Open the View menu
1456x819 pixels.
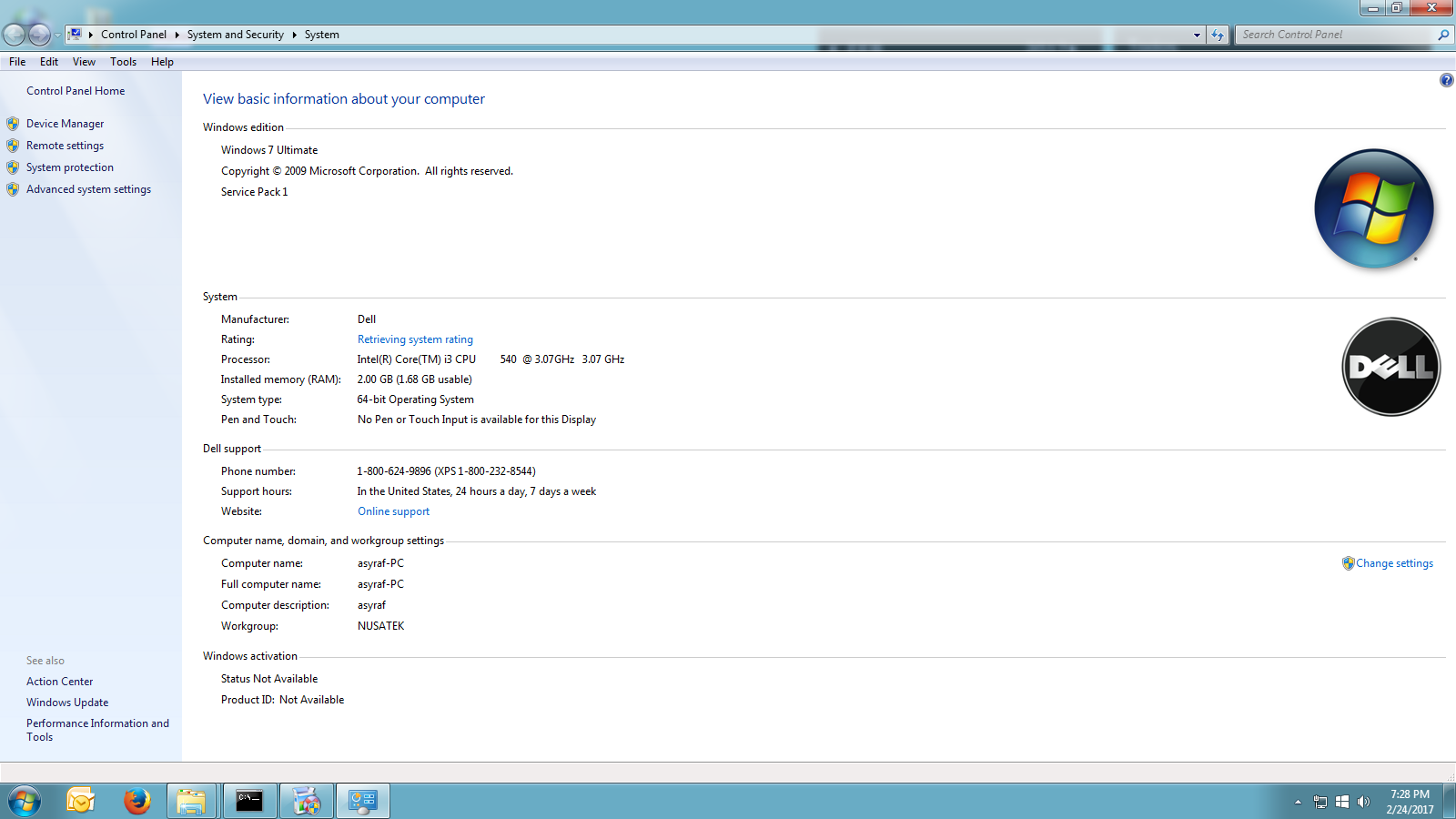point(84,62)
